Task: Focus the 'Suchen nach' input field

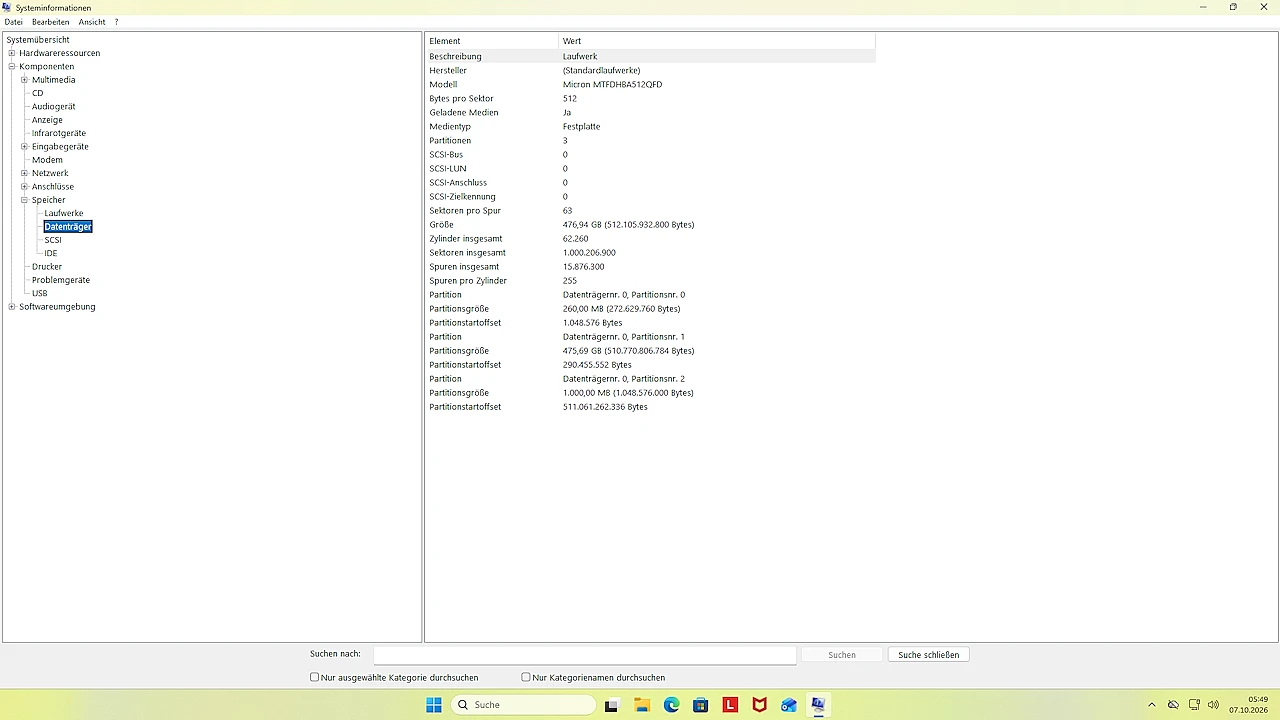Action: [585, 655]
